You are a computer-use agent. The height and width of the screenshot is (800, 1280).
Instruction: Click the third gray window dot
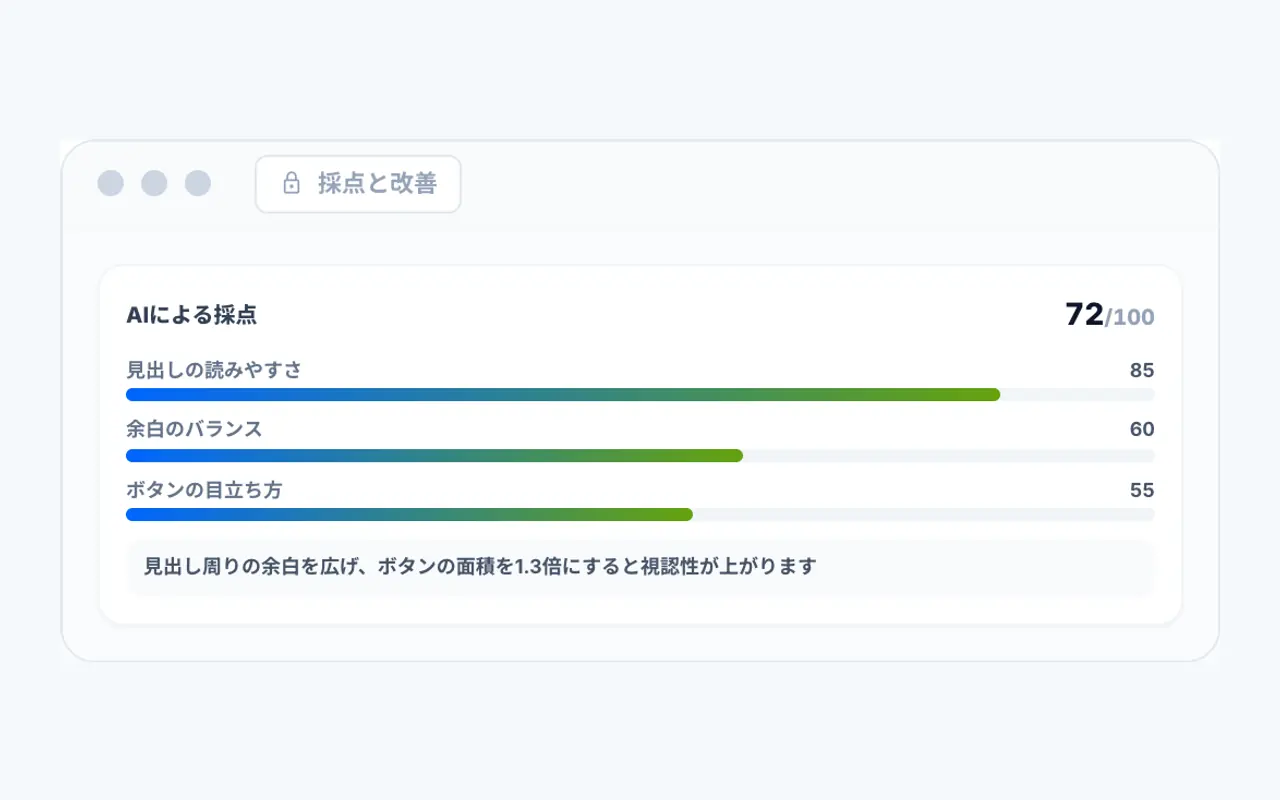click(x=198, y=184)
